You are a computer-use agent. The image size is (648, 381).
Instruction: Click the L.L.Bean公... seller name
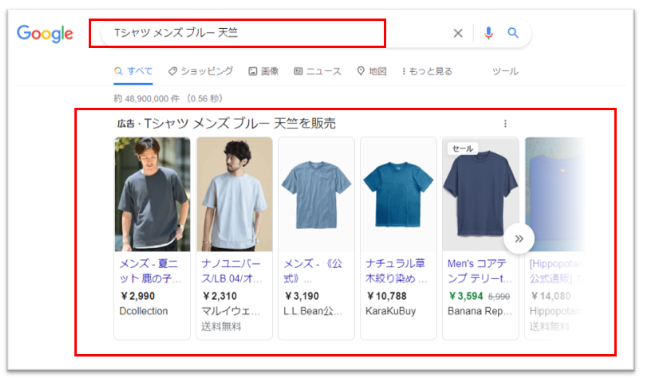[x=312, y=311]
